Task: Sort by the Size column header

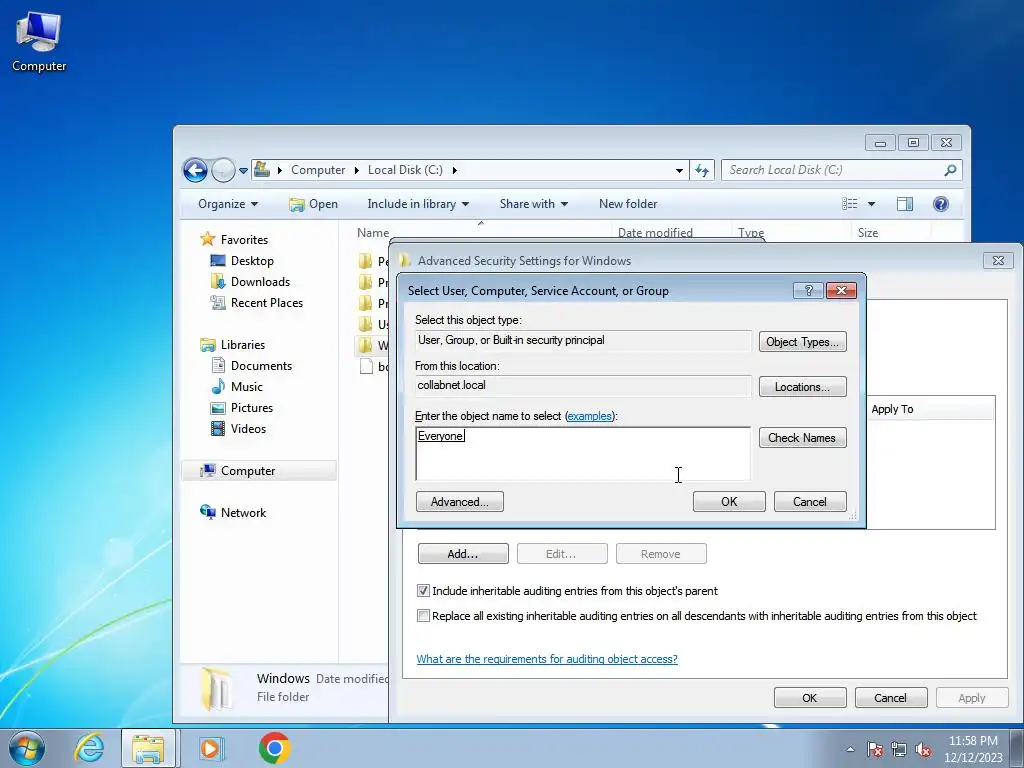Action: 867,232
